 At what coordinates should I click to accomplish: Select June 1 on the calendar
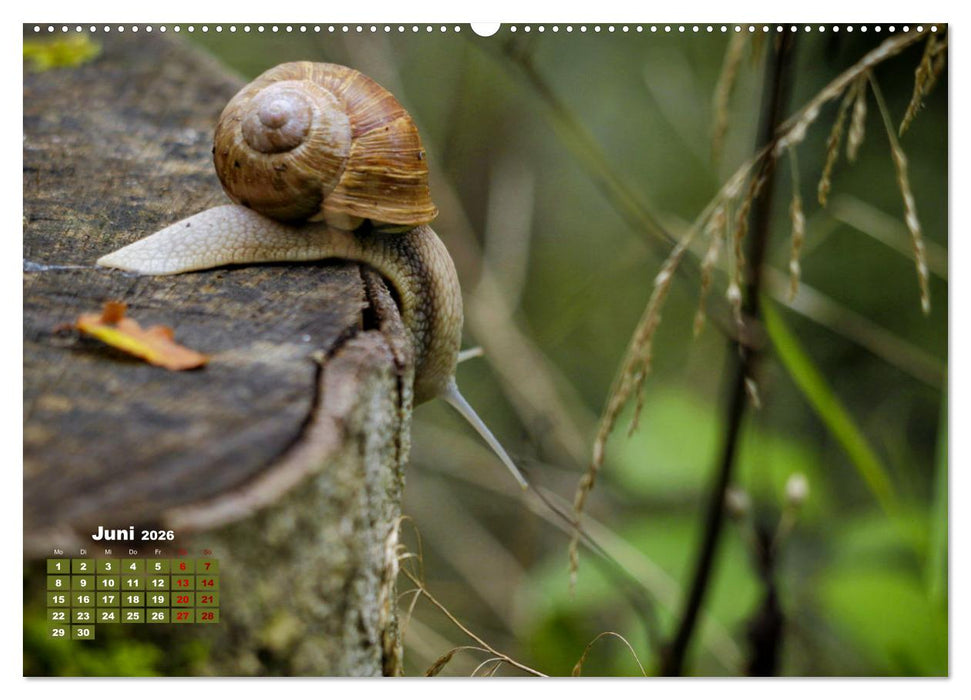tap(58, 566)
